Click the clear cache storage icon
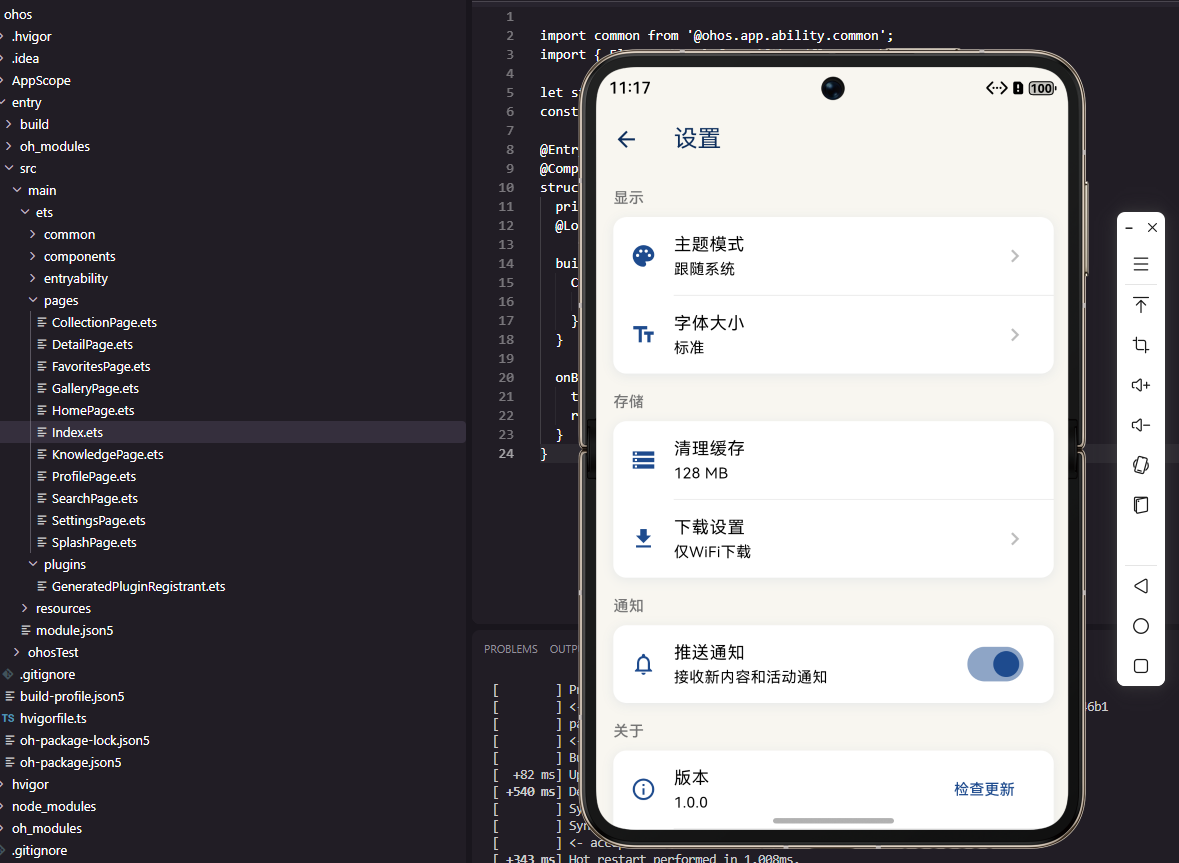 tap(643, 460)
